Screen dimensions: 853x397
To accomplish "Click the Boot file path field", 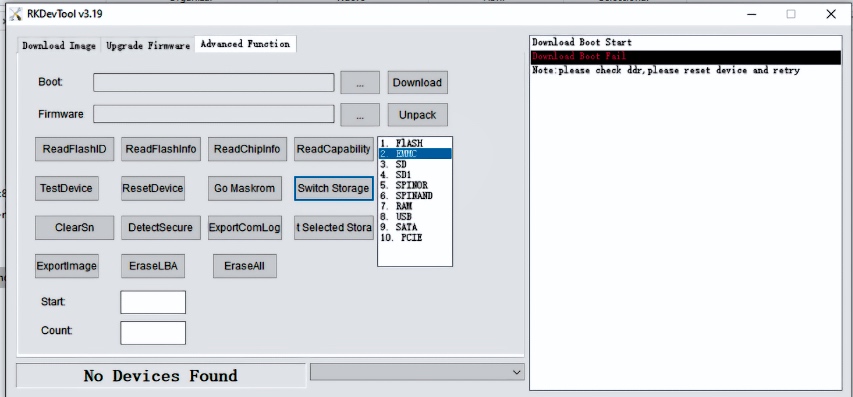I will point(213,83).
